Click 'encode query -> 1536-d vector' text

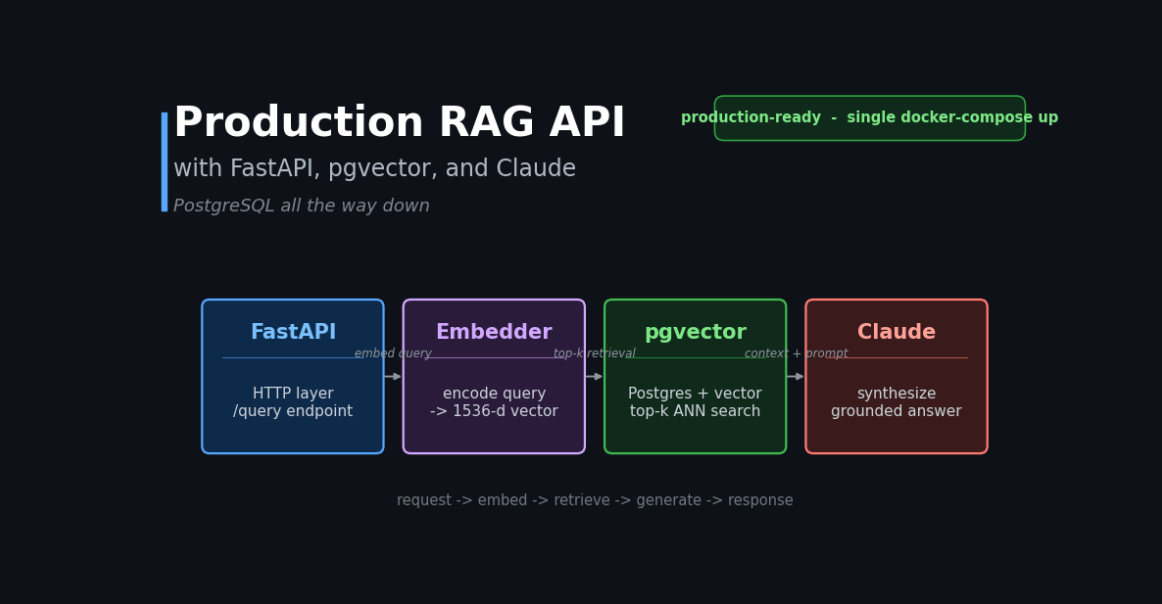[x=494, y=402]
